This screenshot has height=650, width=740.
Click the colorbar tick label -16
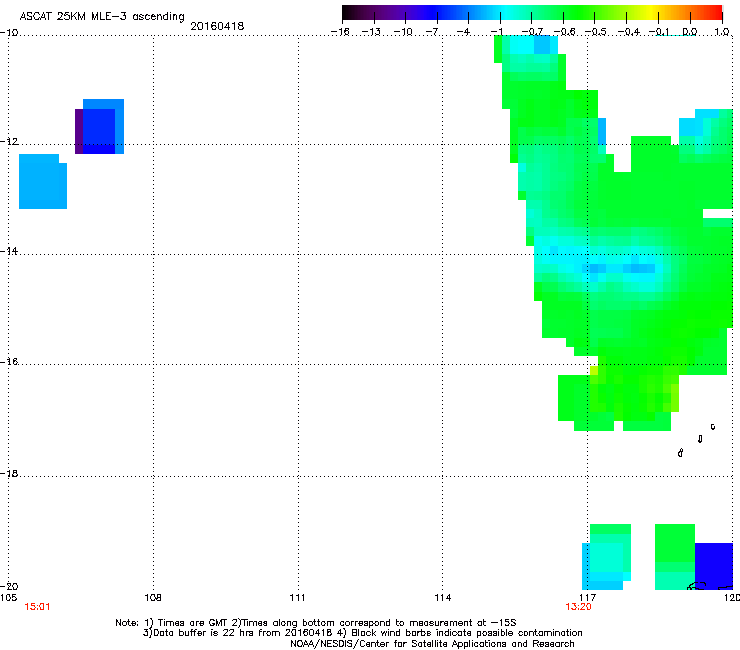(x=340, y=32)
